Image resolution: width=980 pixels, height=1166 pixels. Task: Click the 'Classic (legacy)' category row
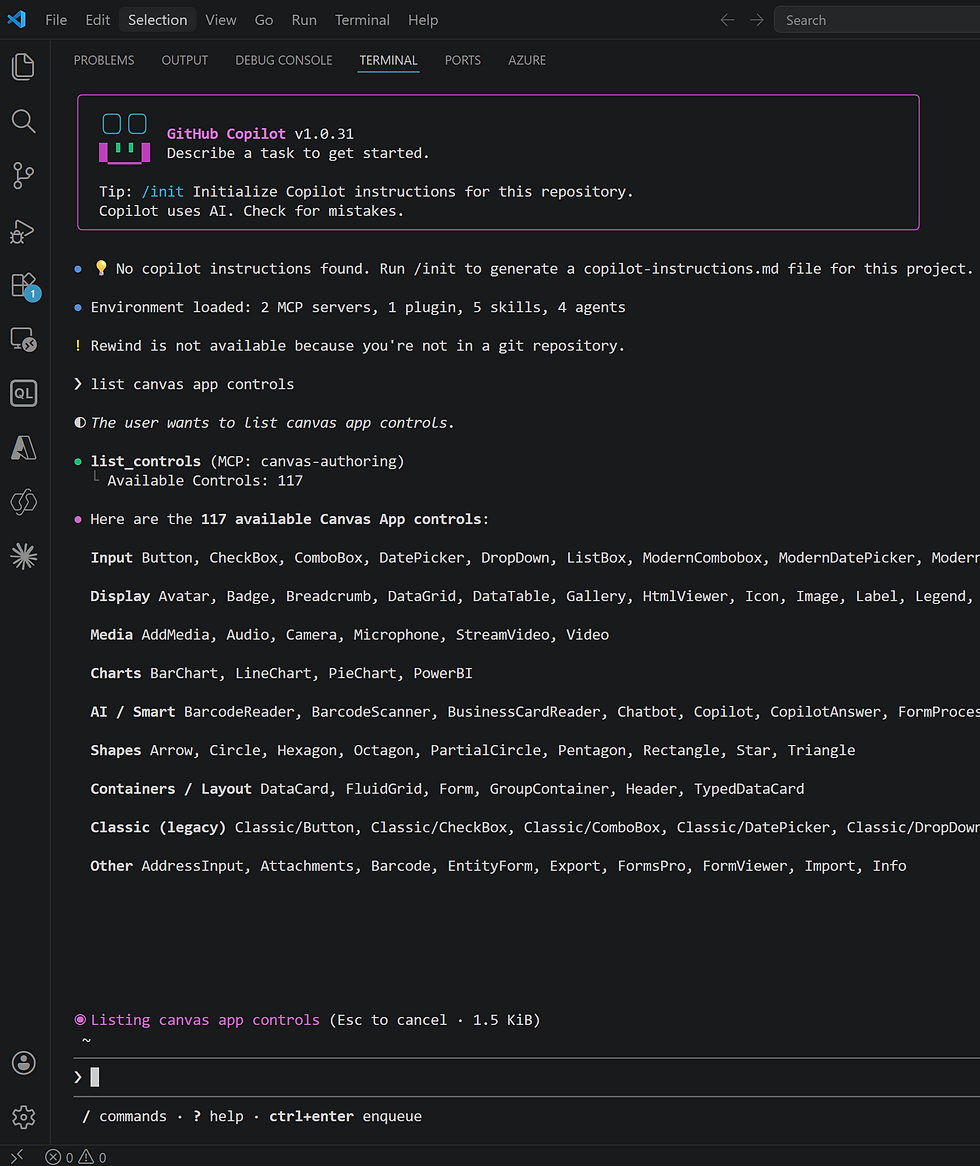tap(535, 828)
